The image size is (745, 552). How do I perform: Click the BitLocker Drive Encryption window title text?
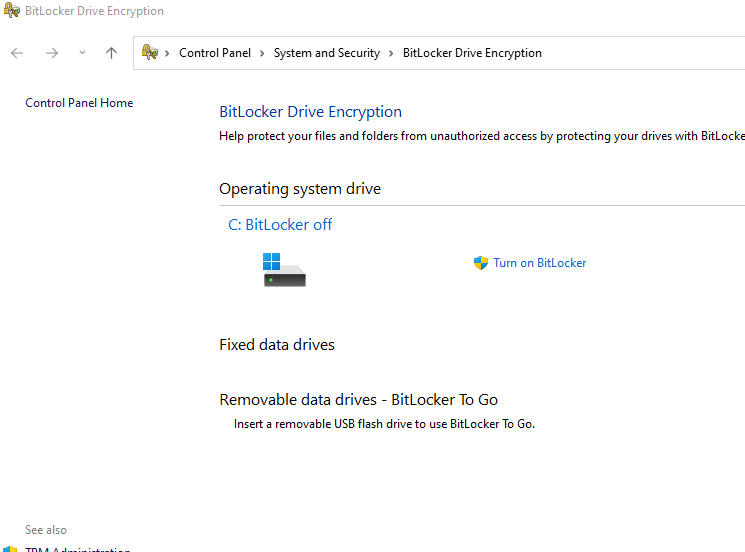[x=94, y=10]
